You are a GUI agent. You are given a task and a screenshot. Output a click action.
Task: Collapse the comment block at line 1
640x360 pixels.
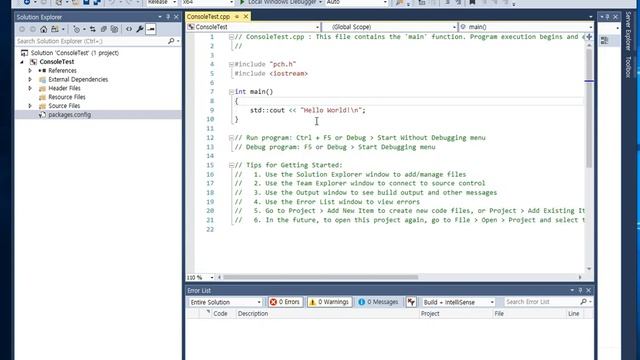[x=231, y=37]
